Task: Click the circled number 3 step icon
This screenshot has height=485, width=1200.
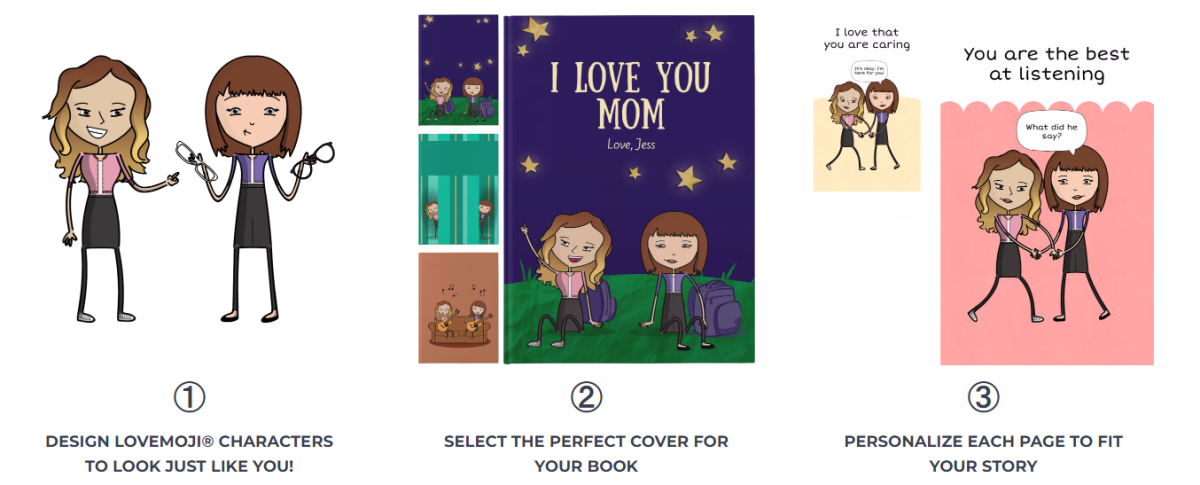Action: click(983, 398)
